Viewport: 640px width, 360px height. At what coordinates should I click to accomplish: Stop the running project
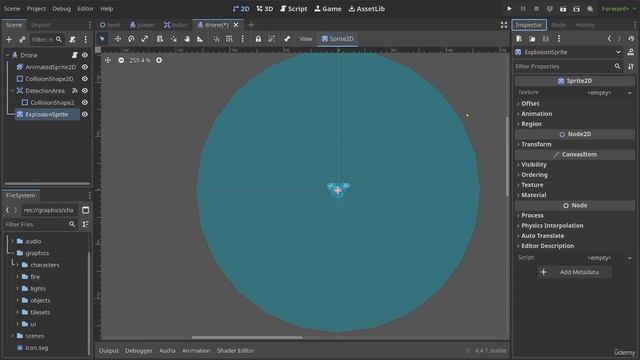pyautogui.click(x=536, y=9)
